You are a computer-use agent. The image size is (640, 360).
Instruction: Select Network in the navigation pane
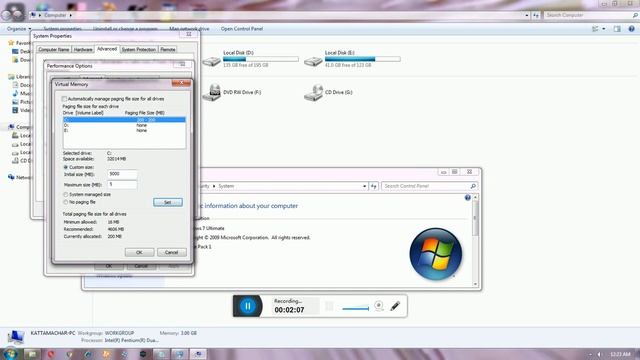(24, 177)
